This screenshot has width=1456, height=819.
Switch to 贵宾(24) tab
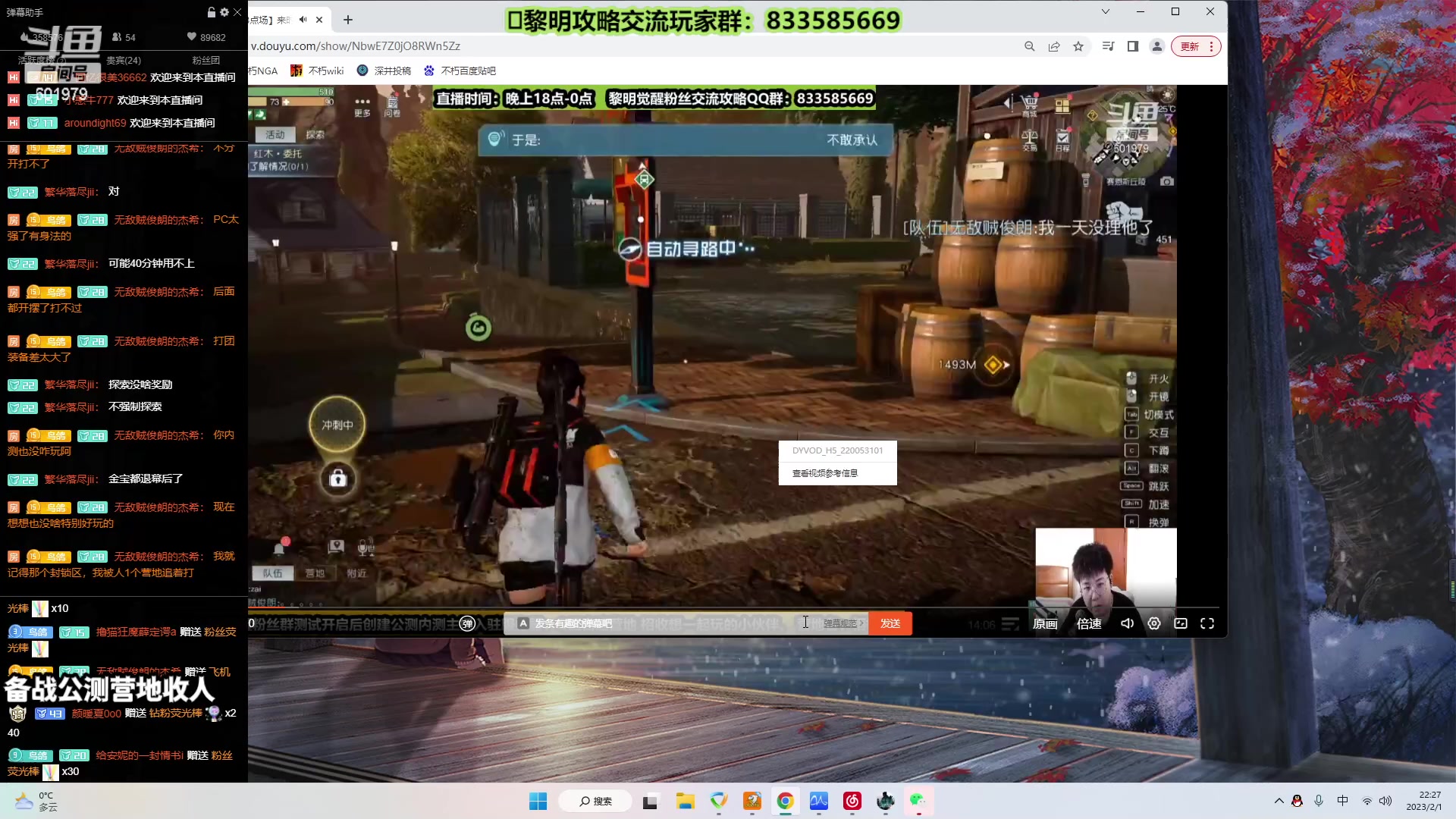[124, 60]
